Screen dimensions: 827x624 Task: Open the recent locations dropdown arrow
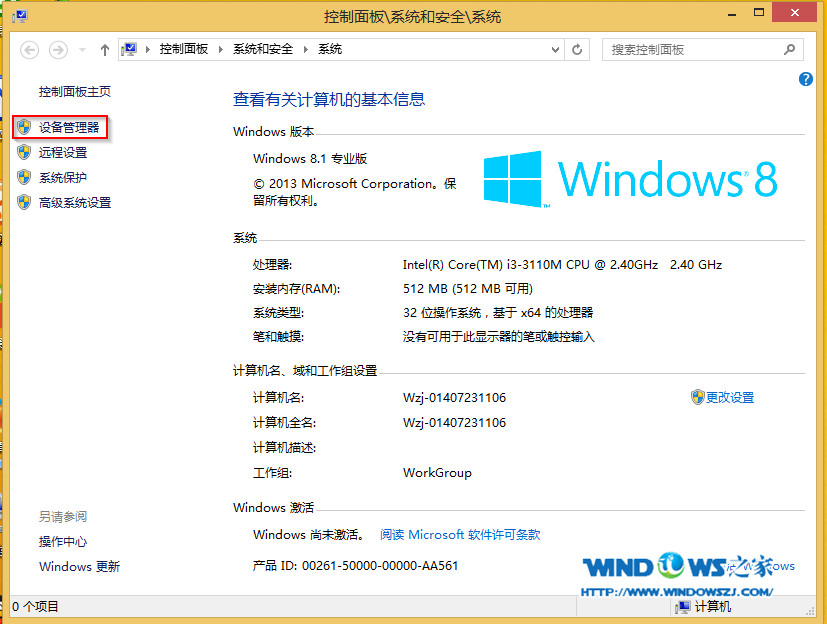coord(81,49)
